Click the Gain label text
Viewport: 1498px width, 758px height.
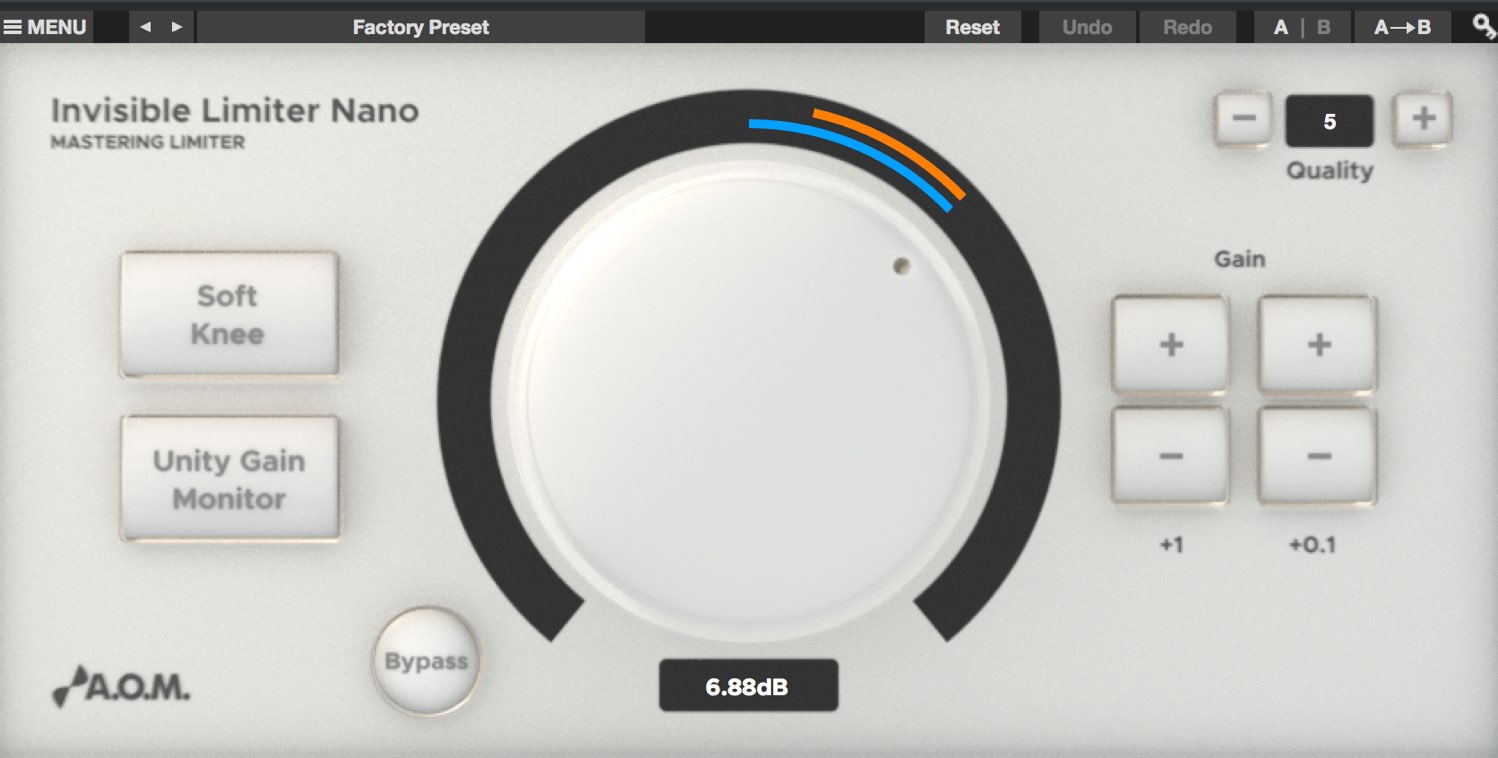[1239, 260]
